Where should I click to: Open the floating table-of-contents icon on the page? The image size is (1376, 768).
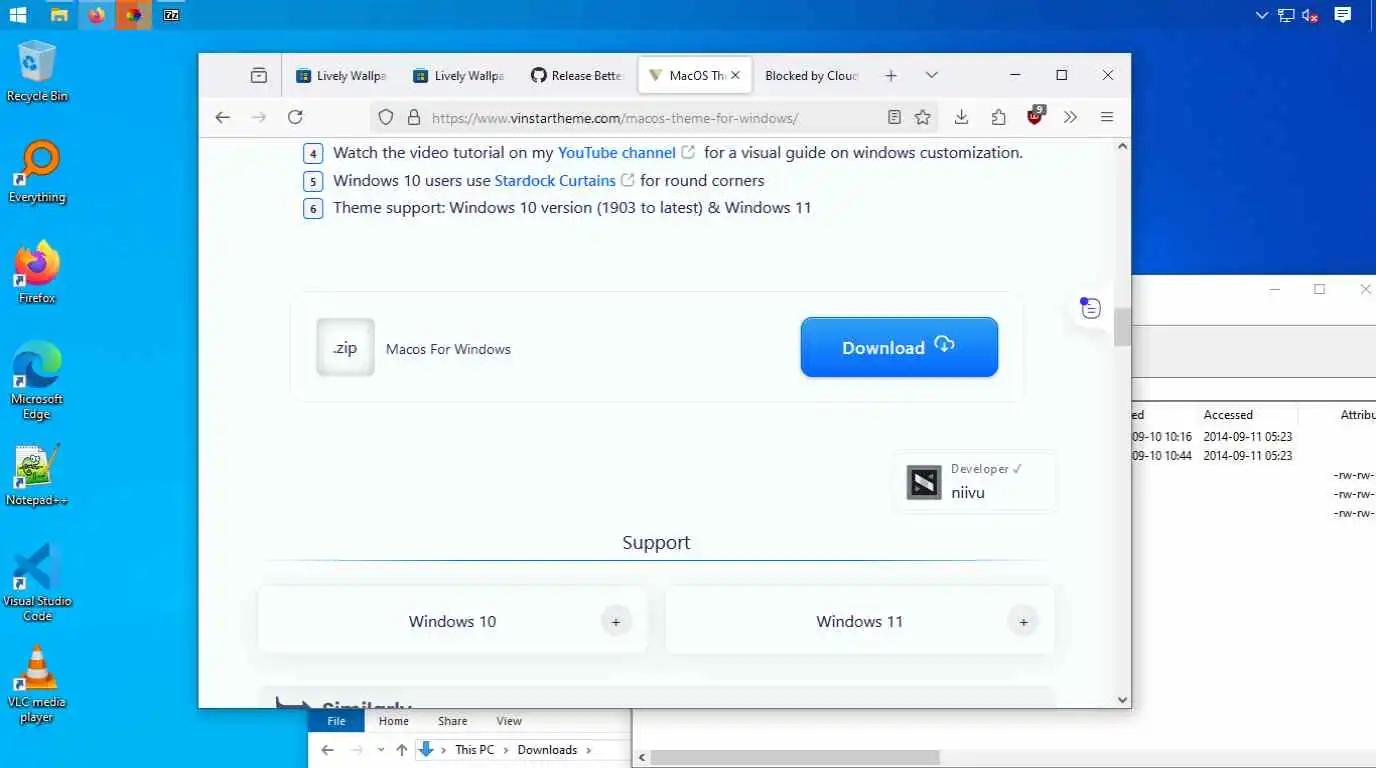click(1090, 307)
